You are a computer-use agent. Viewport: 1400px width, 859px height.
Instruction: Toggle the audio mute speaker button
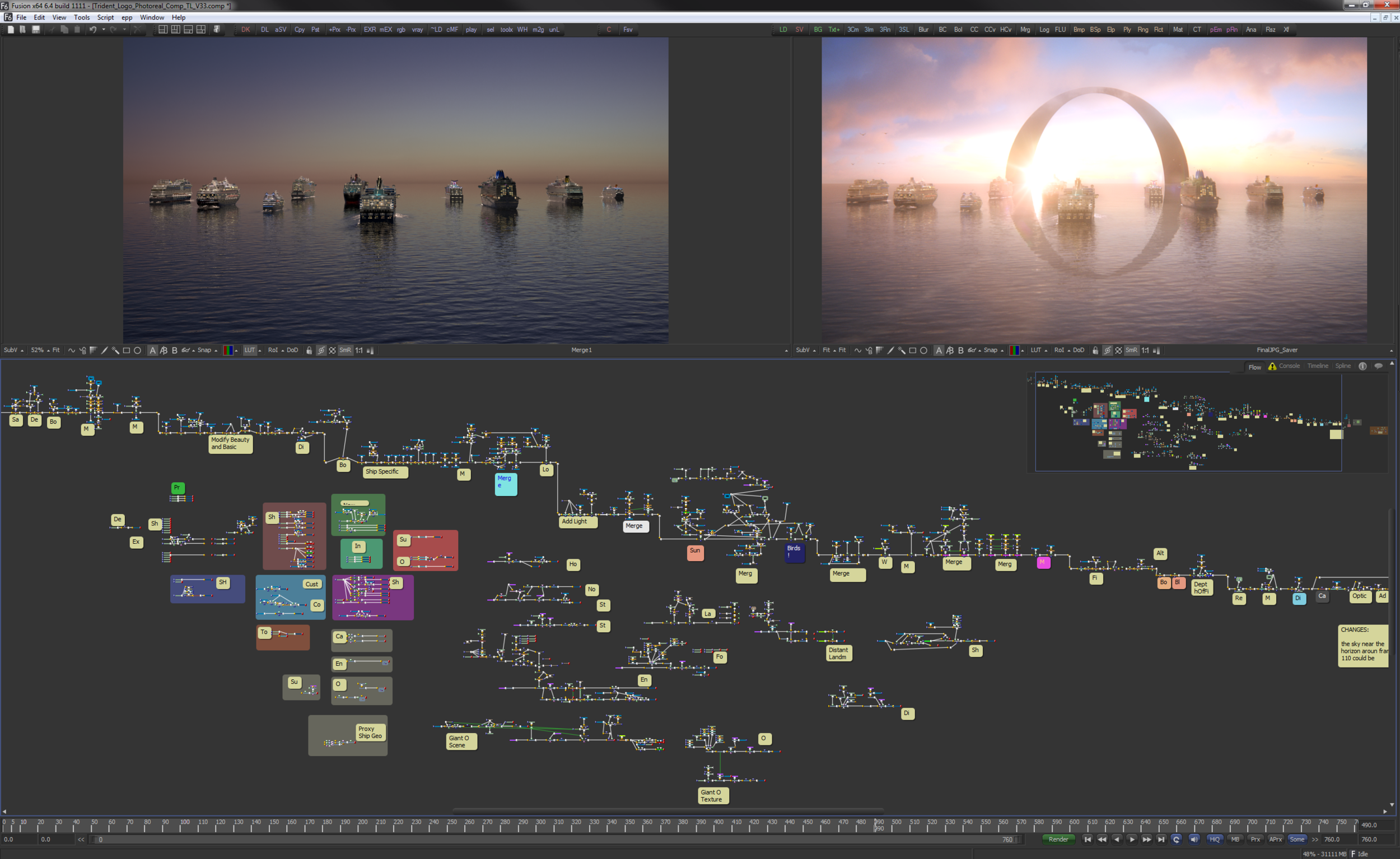pos(1194,839)
